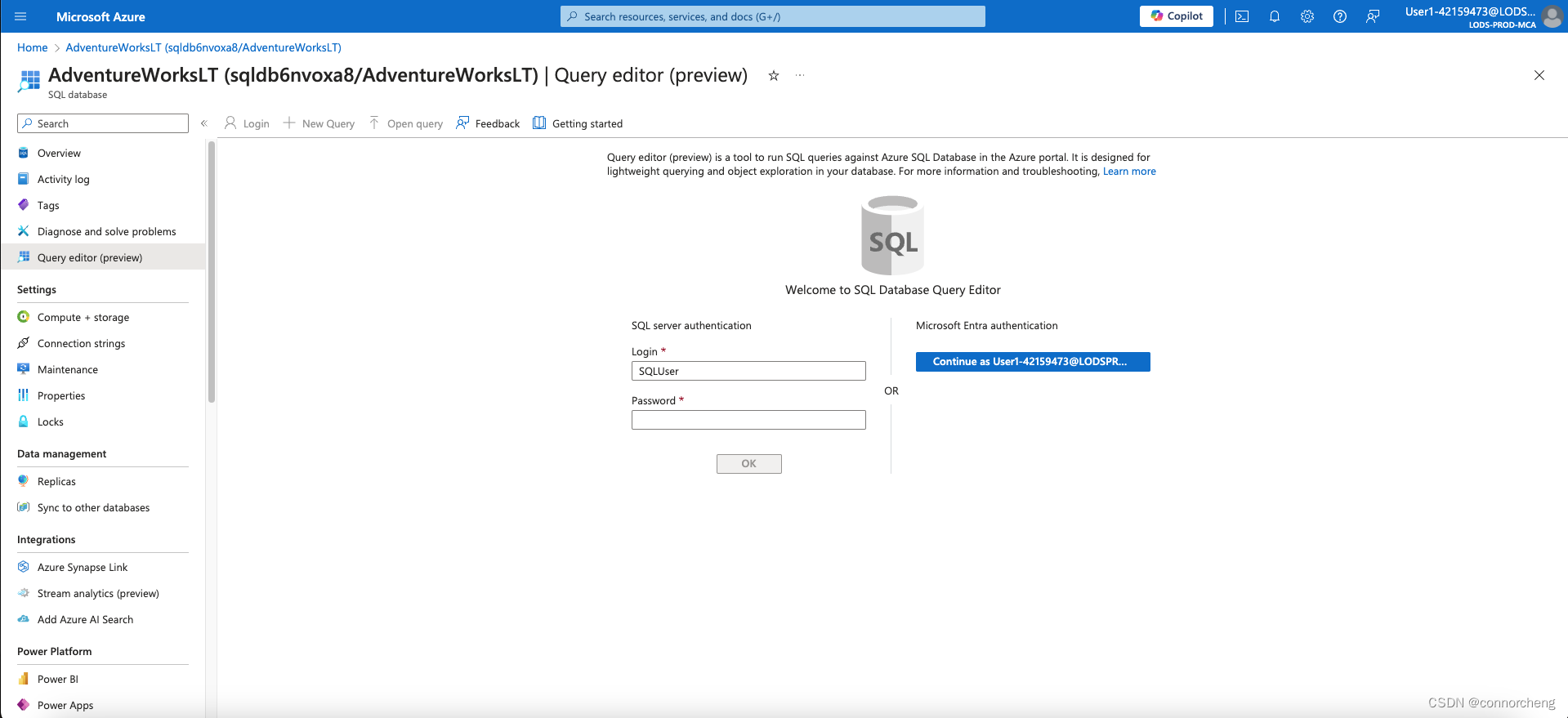1568x718 pixels.
Task: Create a New Query from toolbar
Action: coord(319,123)
